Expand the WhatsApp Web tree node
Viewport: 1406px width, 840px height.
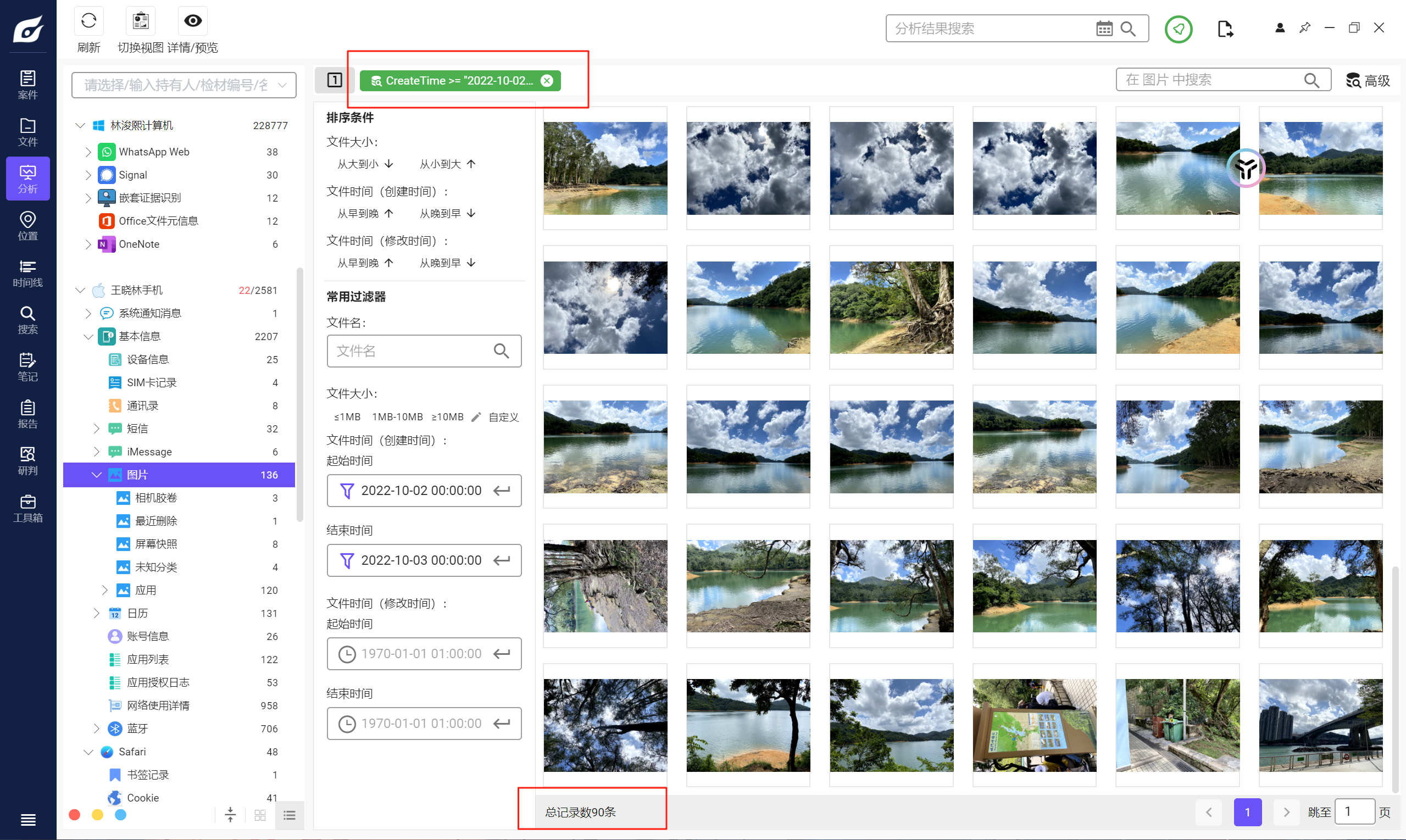tap(88, 152)
